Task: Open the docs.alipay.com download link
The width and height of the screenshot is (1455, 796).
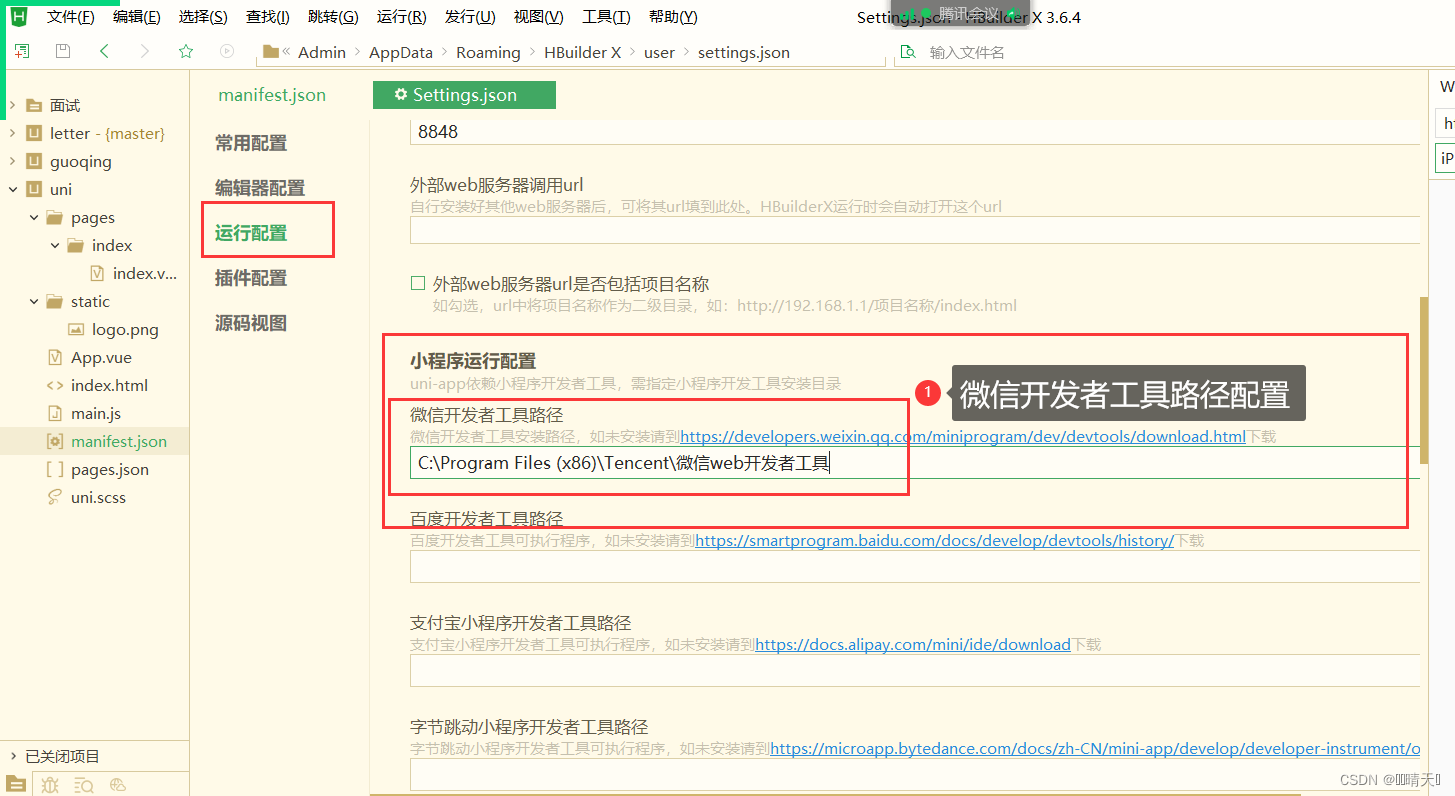Action: point(913,644)
